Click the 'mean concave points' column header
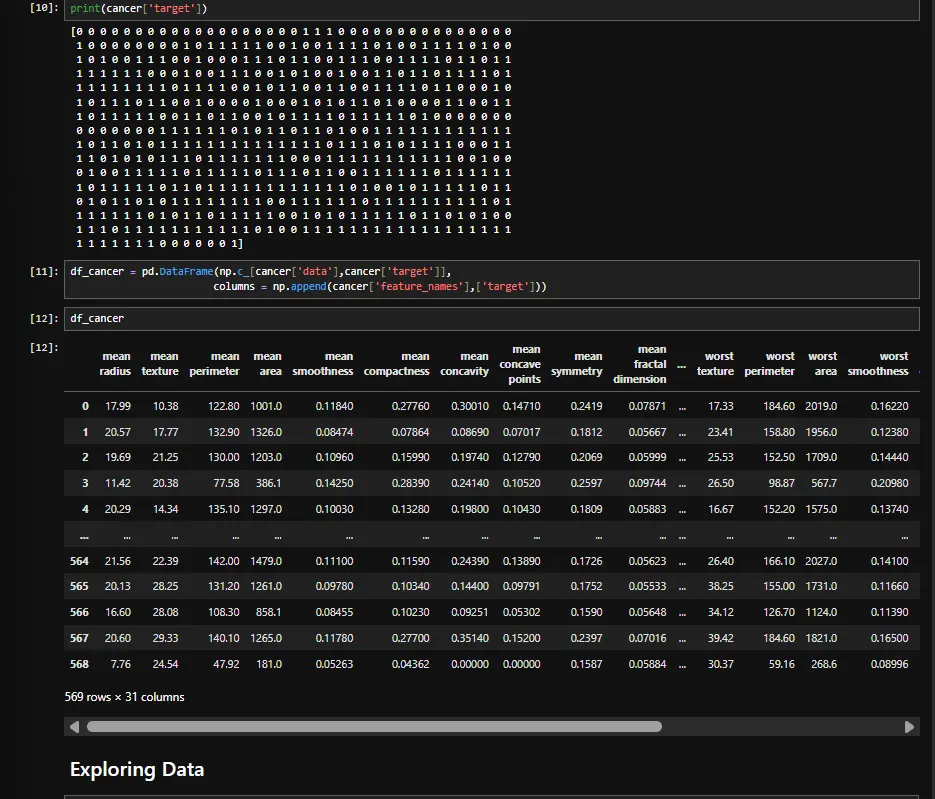 click(x=520, y=364)
